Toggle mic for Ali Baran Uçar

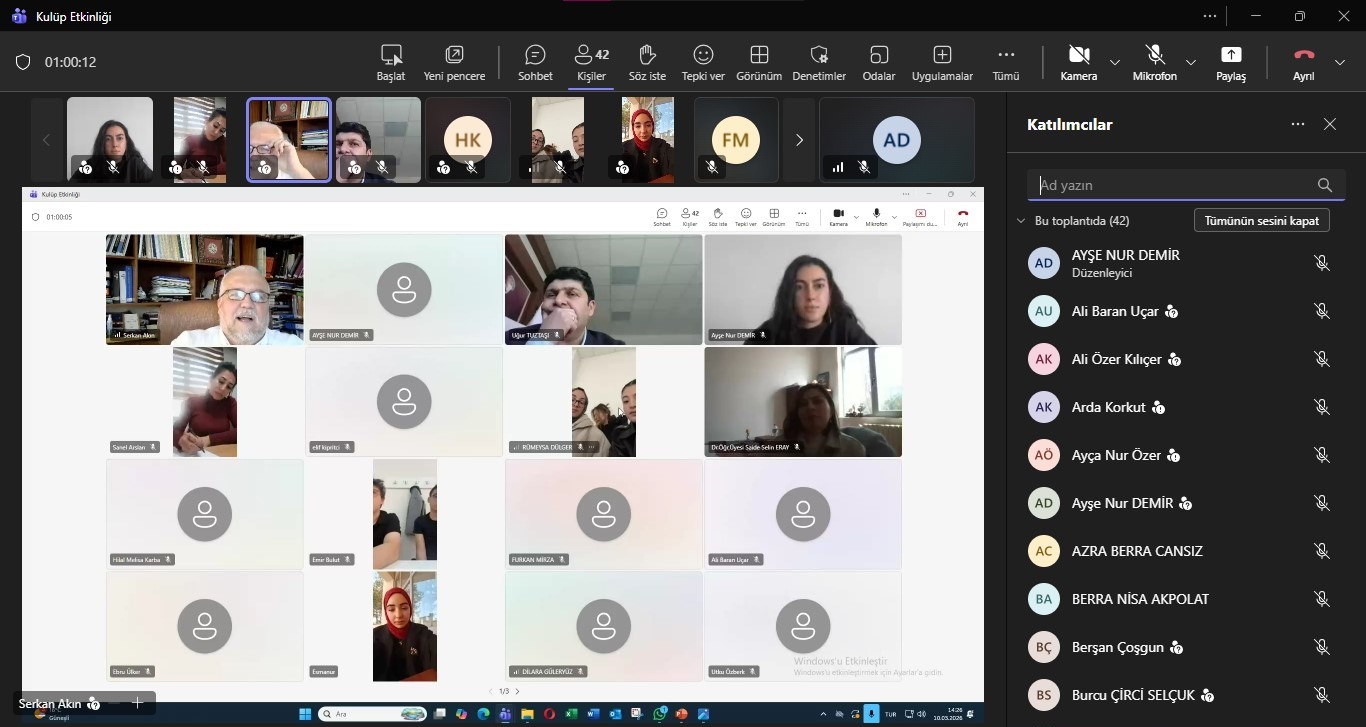(x=1321, y=311)
